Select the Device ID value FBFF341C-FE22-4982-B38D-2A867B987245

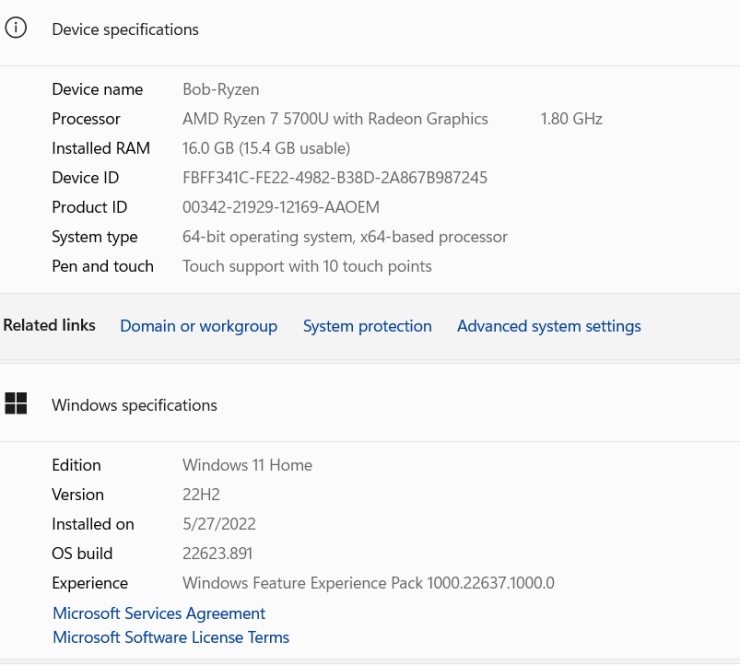pyautogui.click(x=335, y=178)
